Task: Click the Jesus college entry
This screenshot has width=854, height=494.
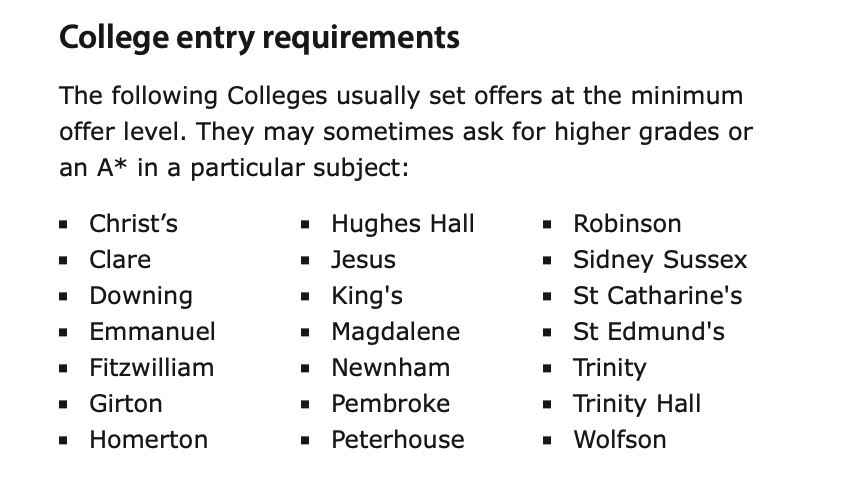Action: coord(363,260)
